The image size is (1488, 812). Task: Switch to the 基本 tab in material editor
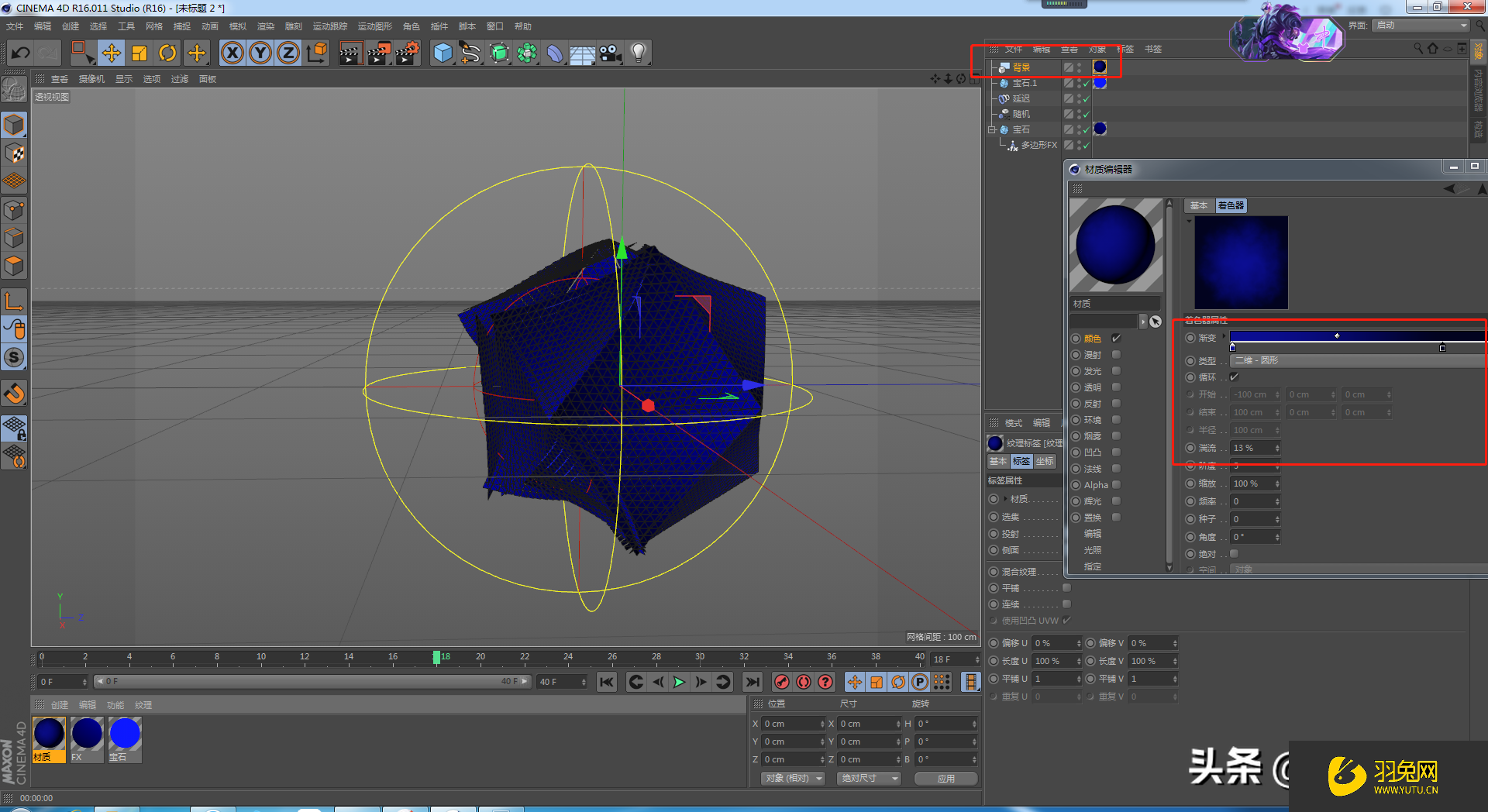(x=1199, y=206)
